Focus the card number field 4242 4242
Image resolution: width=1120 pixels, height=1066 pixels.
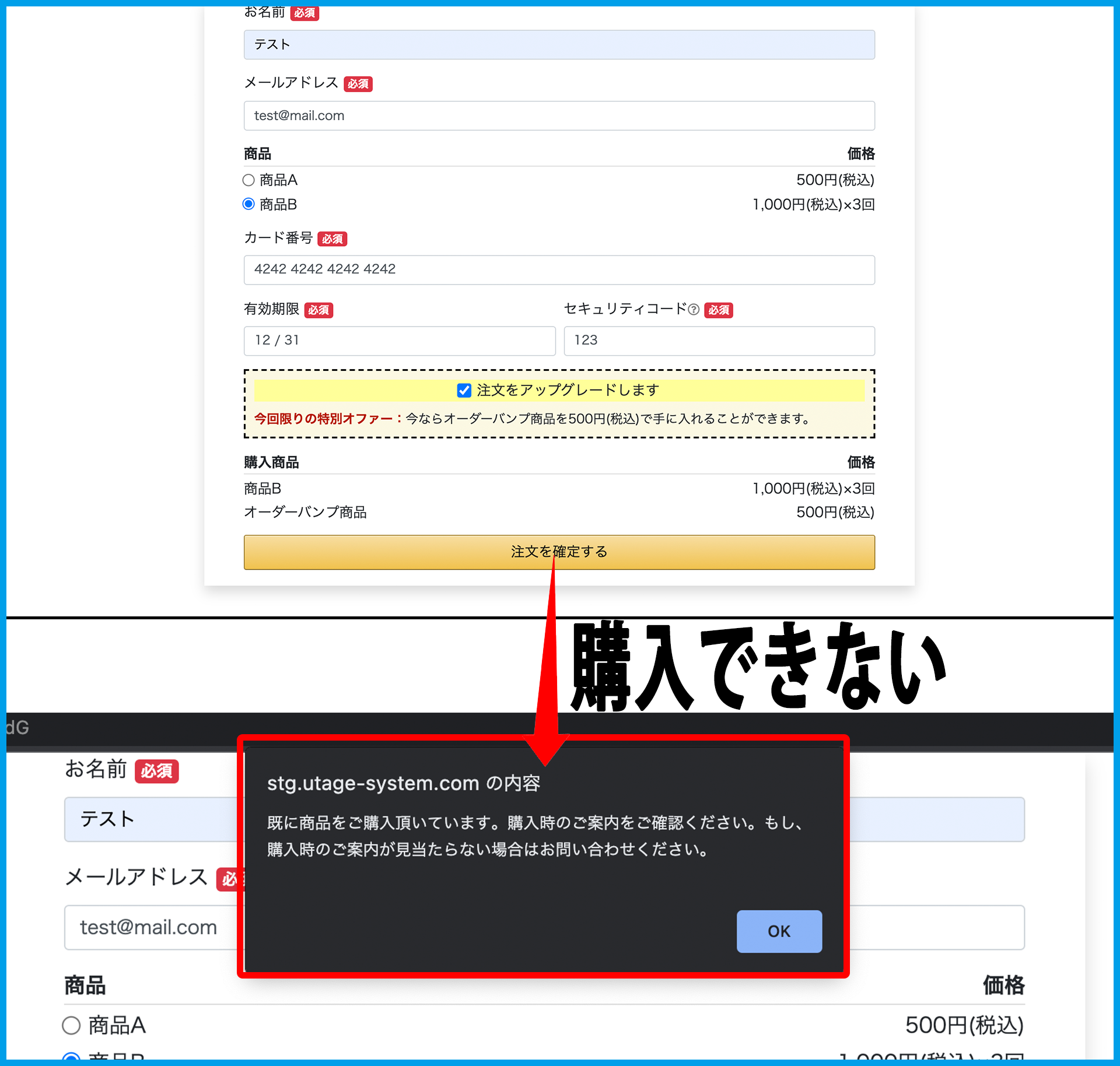(x=559, y=269)
